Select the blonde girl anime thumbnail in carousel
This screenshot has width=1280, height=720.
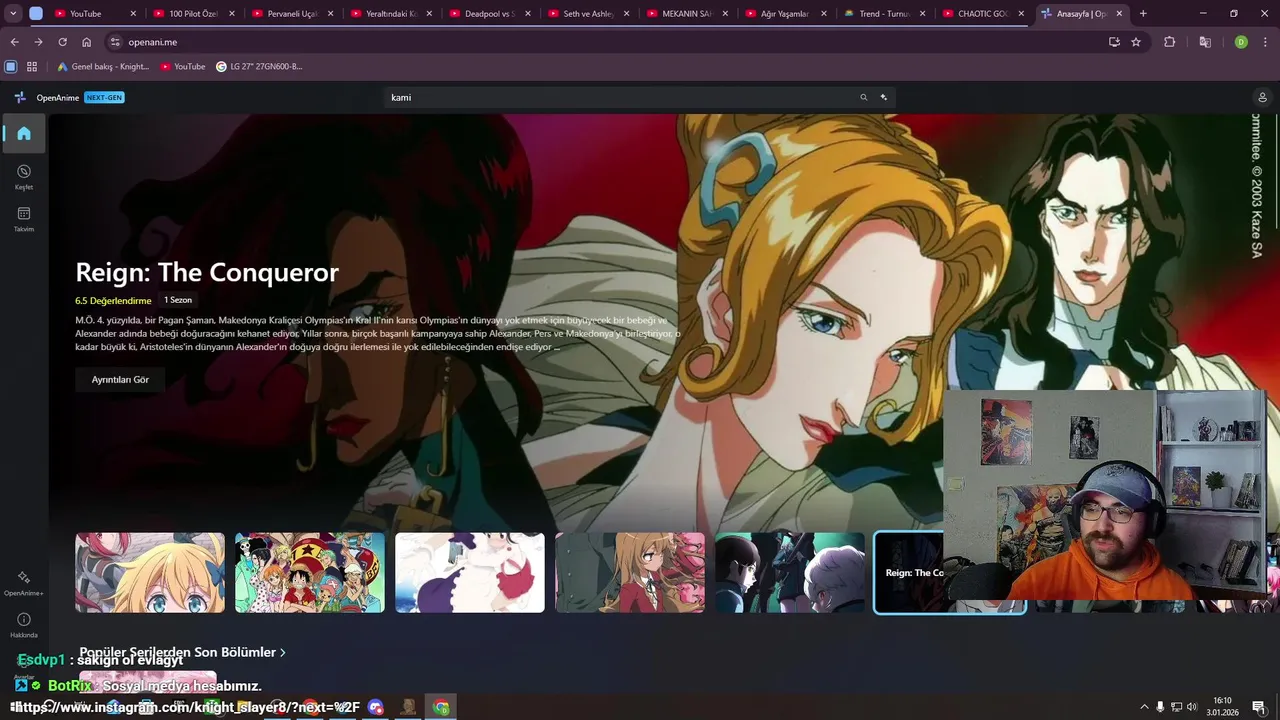coord(150,572)
